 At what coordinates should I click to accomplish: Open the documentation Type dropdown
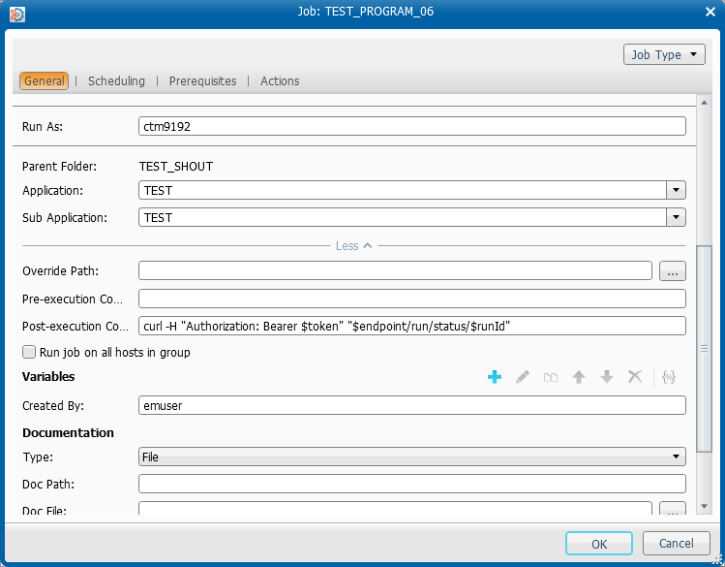676,457
